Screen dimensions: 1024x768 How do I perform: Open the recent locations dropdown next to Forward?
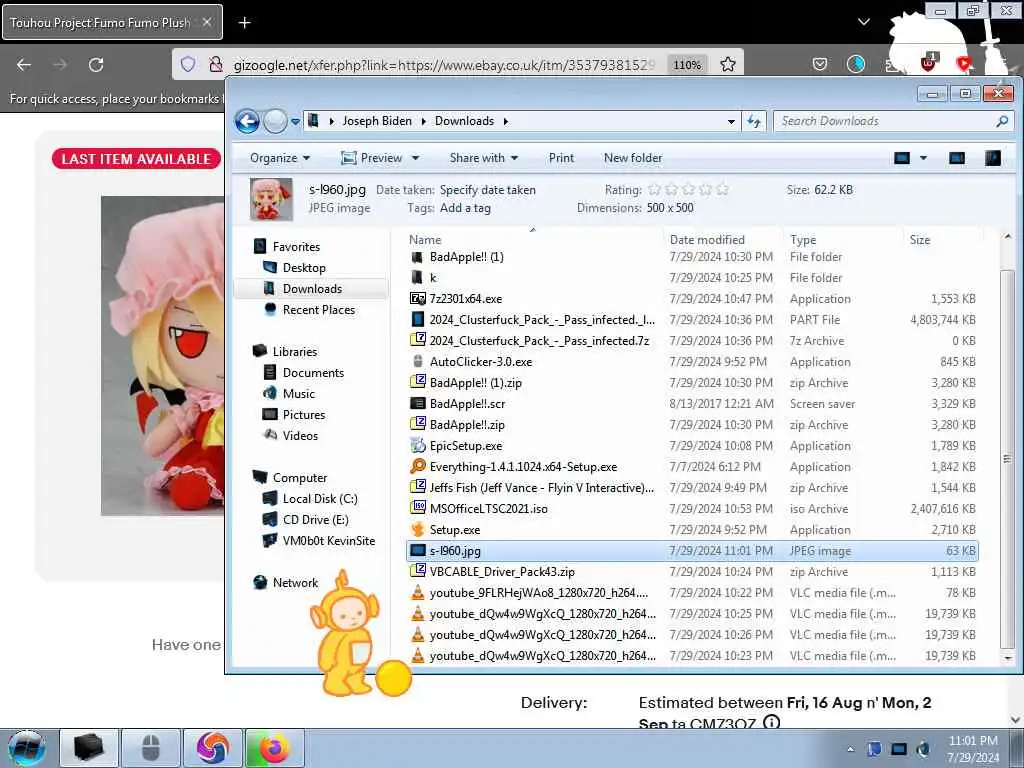(295, 121)
